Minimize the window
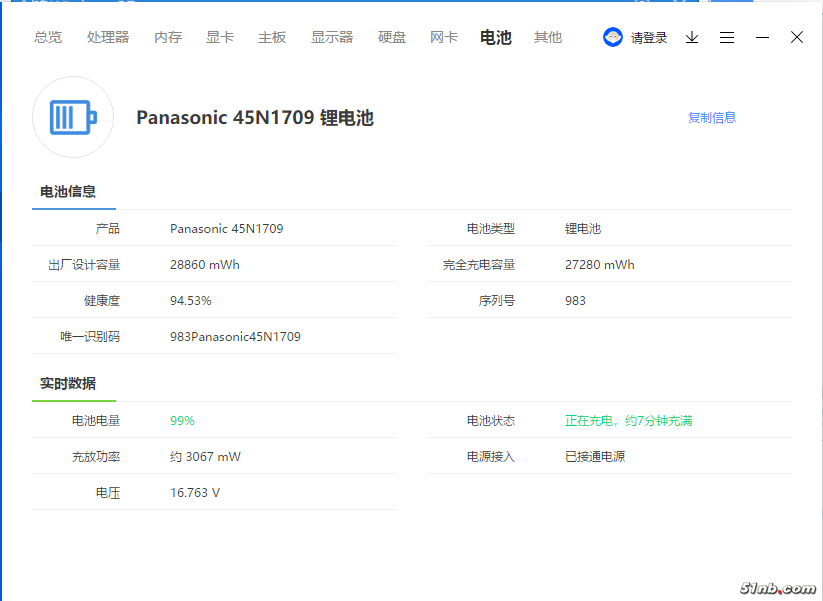This screenshot has height=601, width=823. tap(762, 37)
